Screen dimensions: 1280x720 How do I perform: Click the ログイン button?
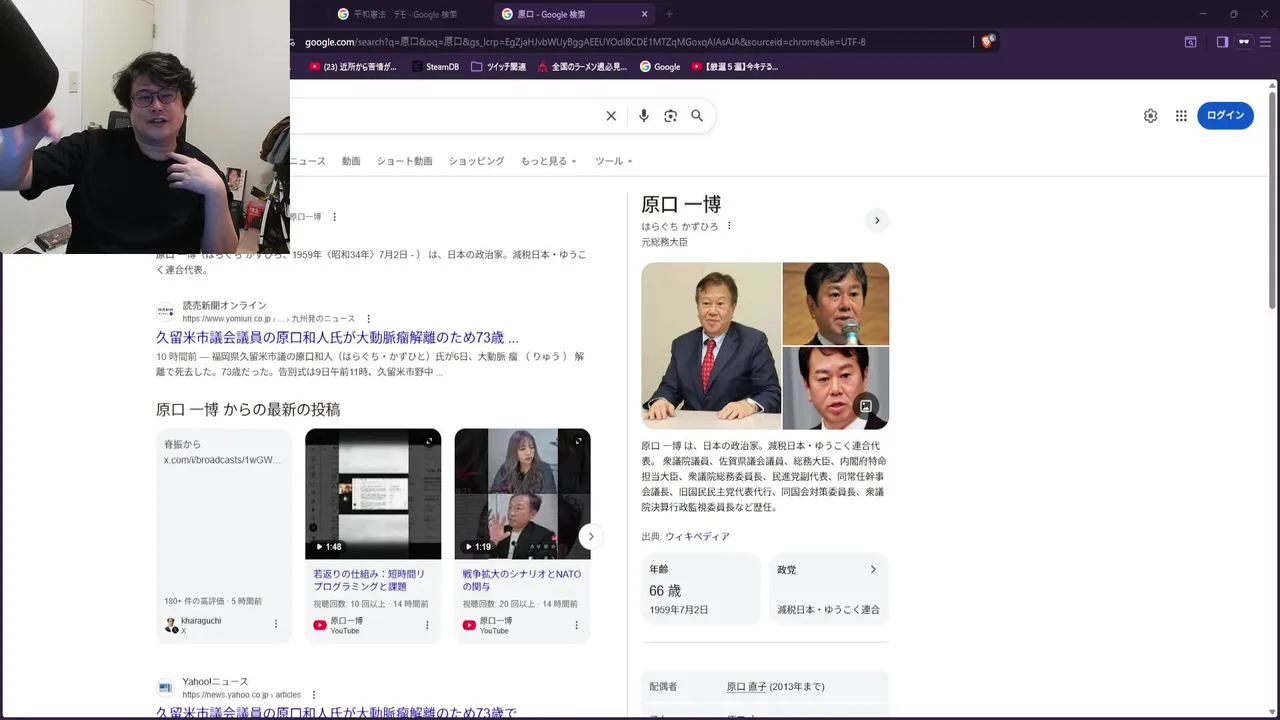(x=1225, y=115)
